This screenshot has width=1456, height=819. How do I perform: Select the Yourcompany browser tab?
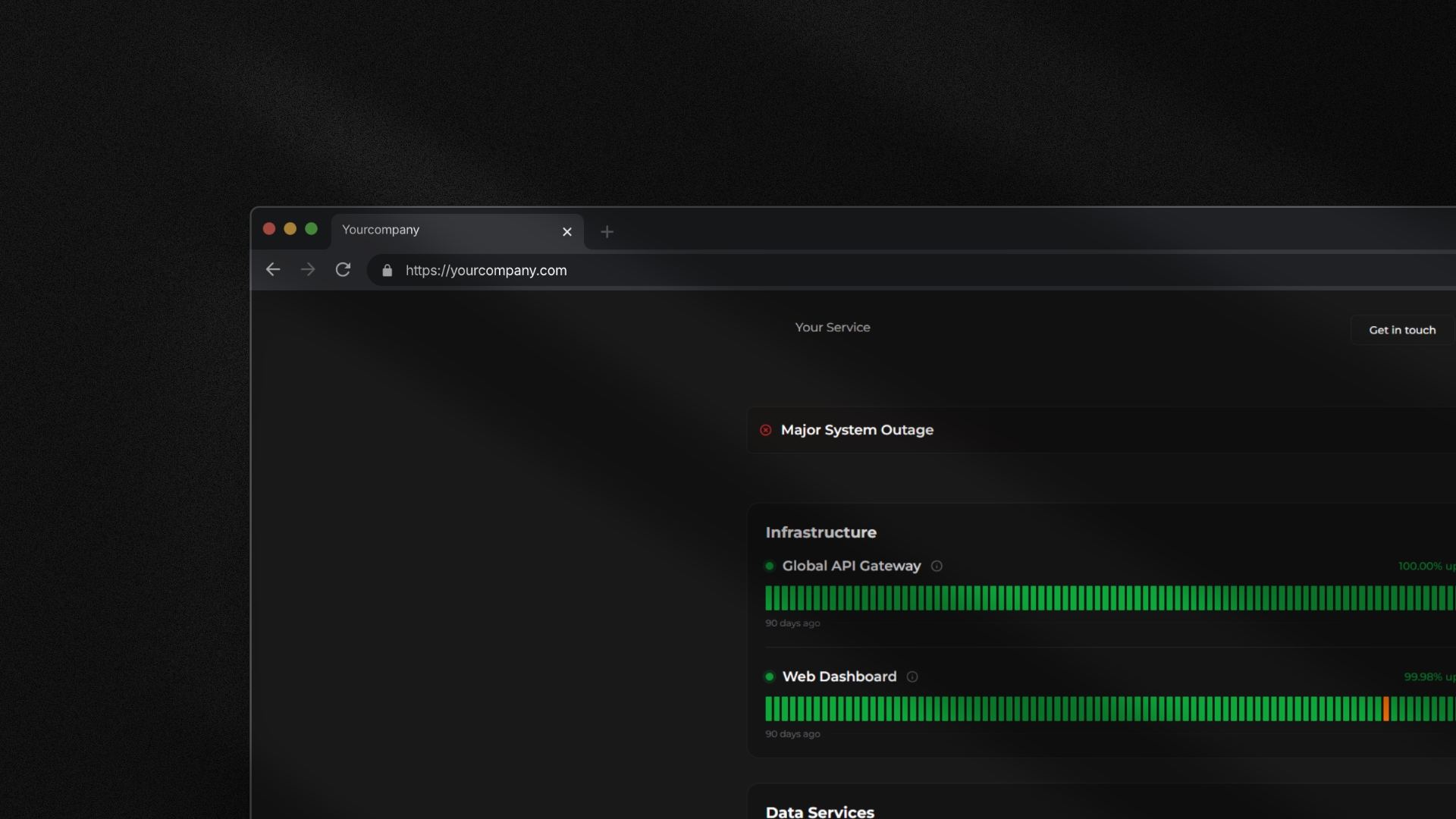click(457, 231)
